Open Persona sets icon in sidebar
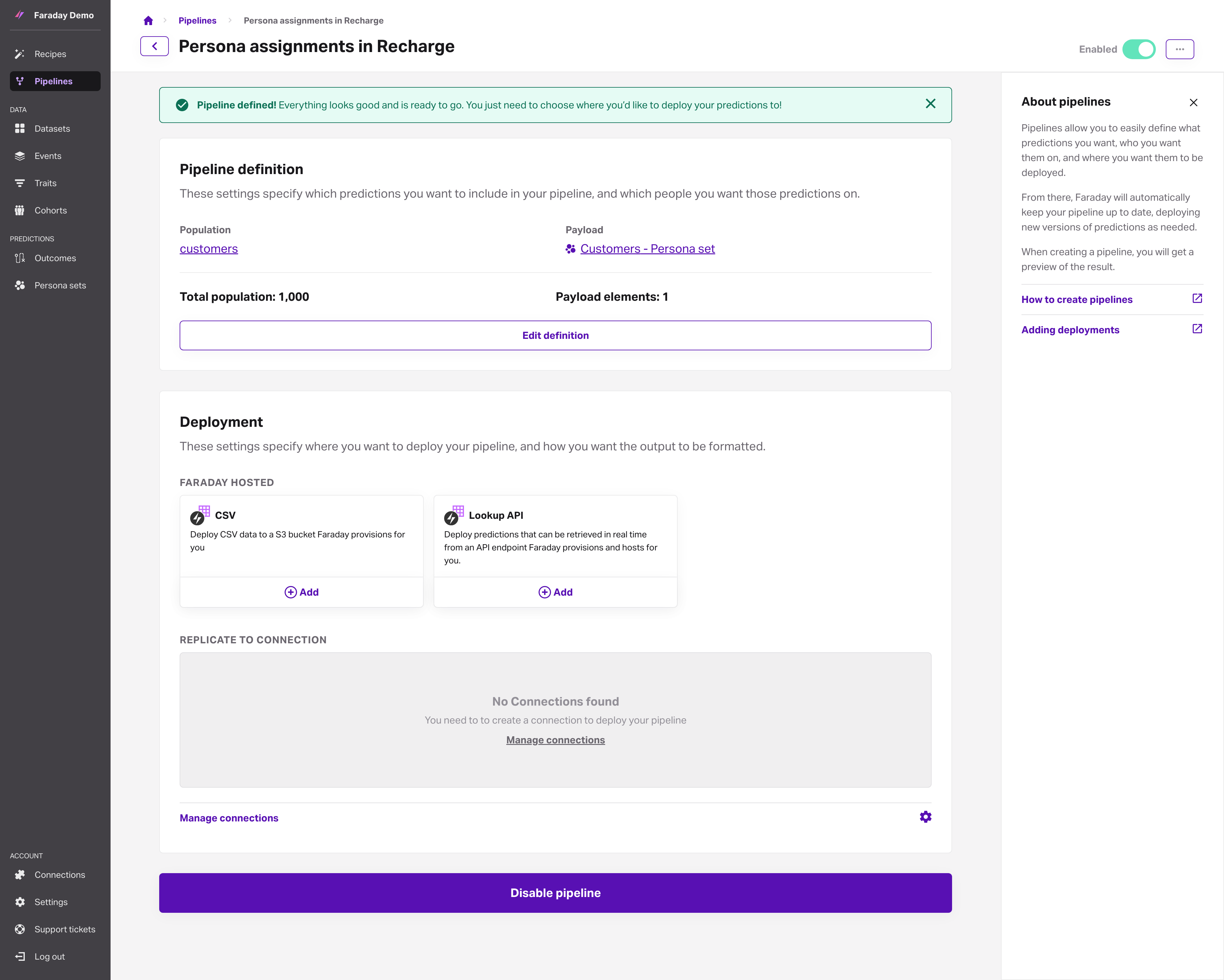 tap(20, 285)
